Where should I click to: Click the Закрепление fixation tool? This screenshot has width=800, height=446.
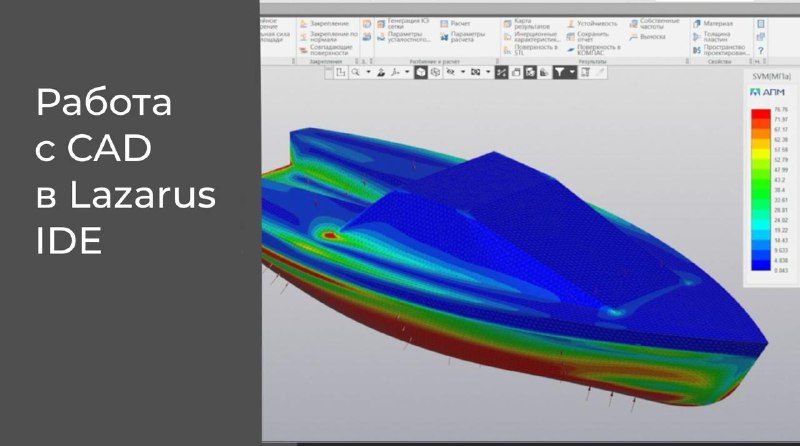coord(324,23)
